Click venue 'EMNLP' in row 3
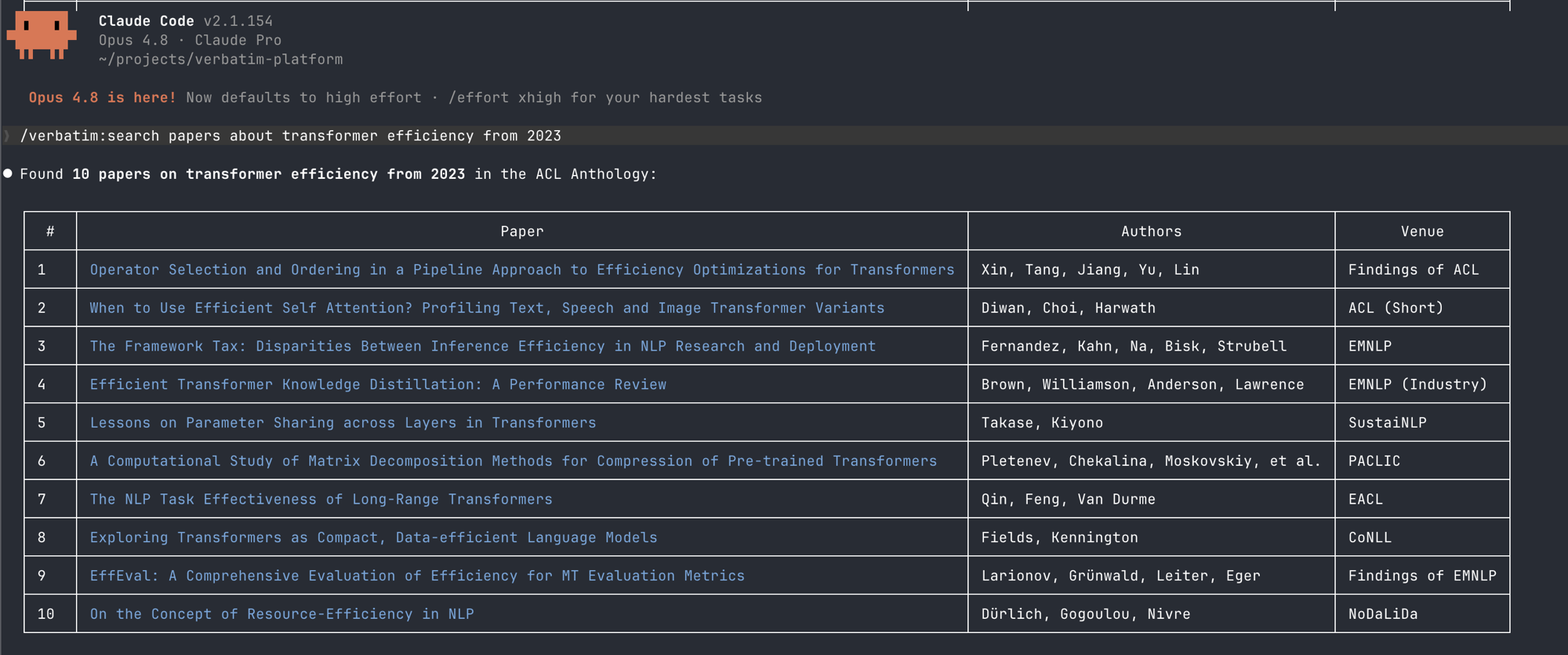This screenshot has width=1568, height=655. point(1370,347)
